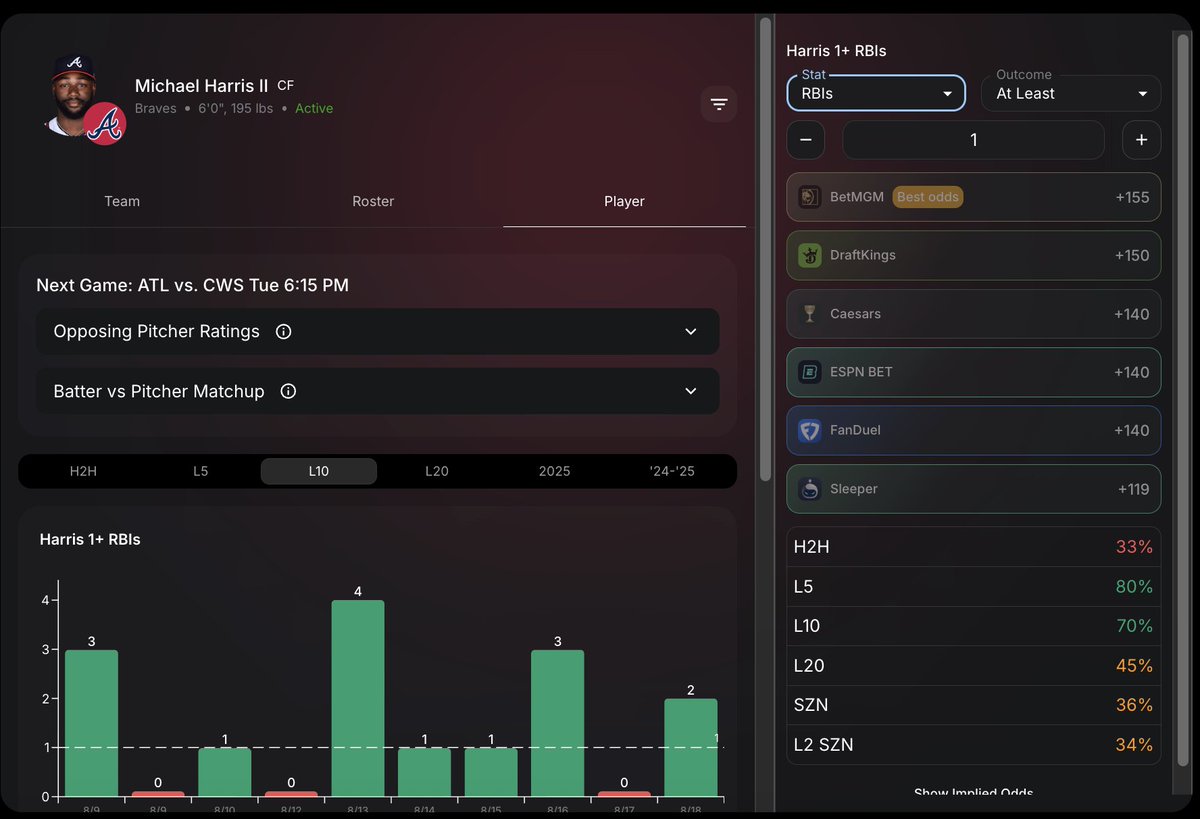Image resolution: width=1200 pixels, height=819 pixels.
Task: Decrease the RBI line with minus button
Action: pos(806,140)
